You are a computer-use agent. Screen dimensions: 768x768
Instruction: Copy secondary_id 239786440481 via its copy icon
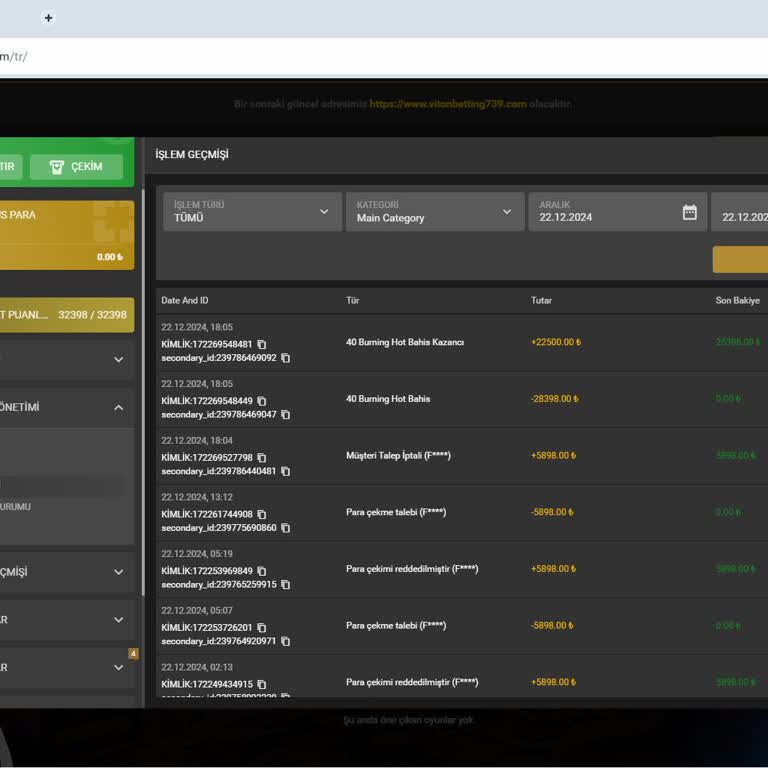pos(285,471)
